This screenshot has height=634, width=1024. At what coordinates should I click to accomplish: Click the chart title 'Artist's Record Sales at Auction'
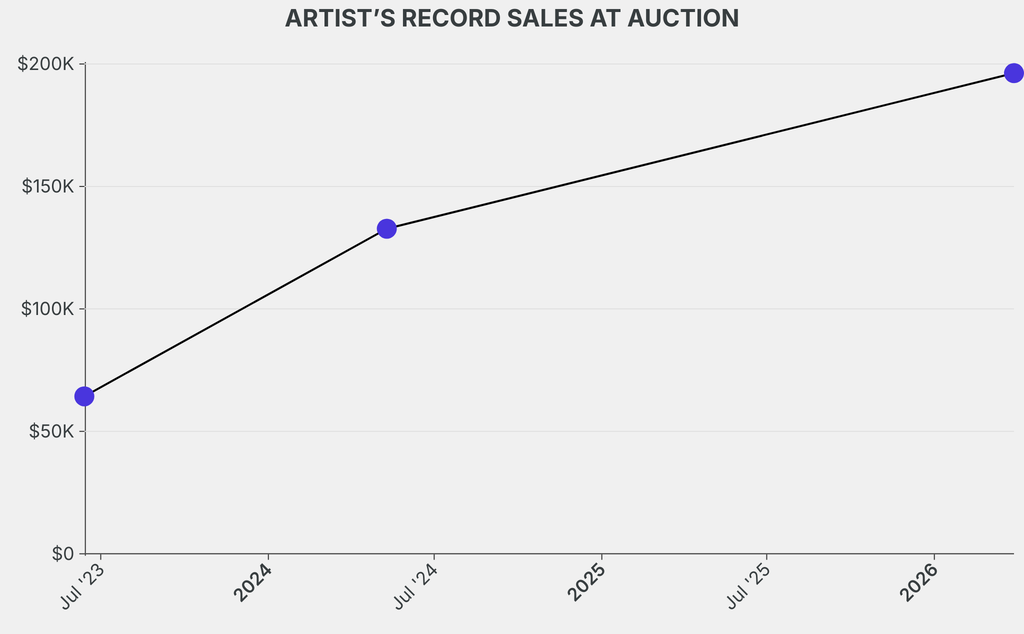512,19
